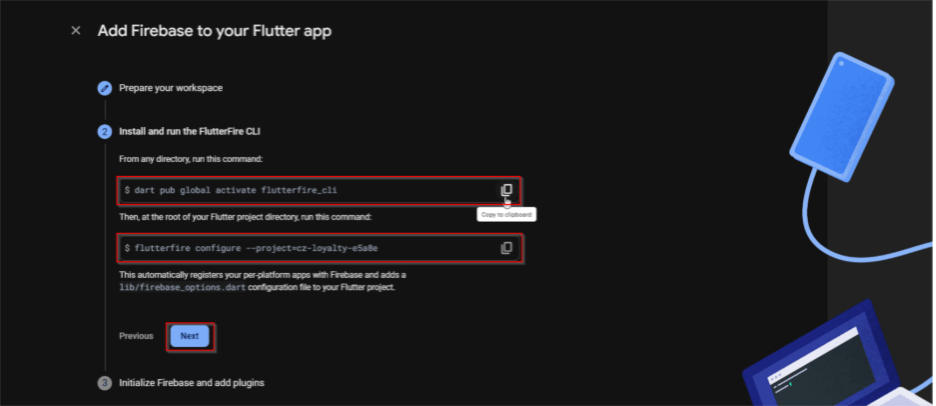Screen dimensions: 936x406
Task: Click inside the flutterfire configure command box
Action: (x=300, y=248)
